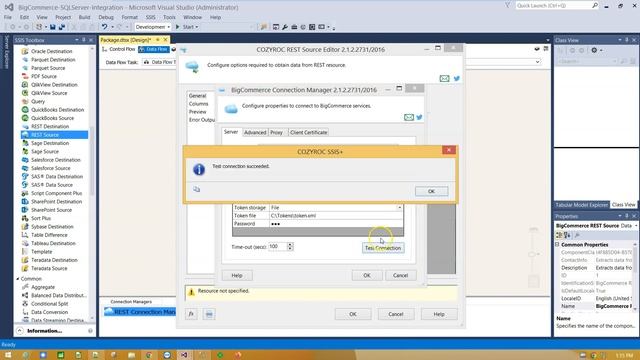Screen dimensions: 640x360
Task: Select General page in the REST Source Editor
Action: coord(198,96)
